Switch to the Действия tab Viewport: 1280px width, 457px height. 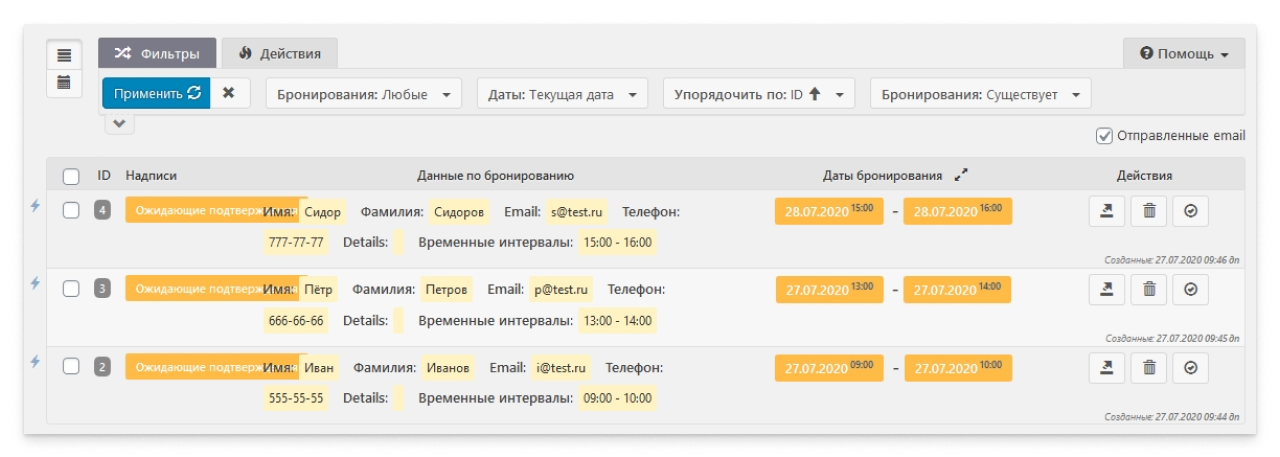pos(279,53)
